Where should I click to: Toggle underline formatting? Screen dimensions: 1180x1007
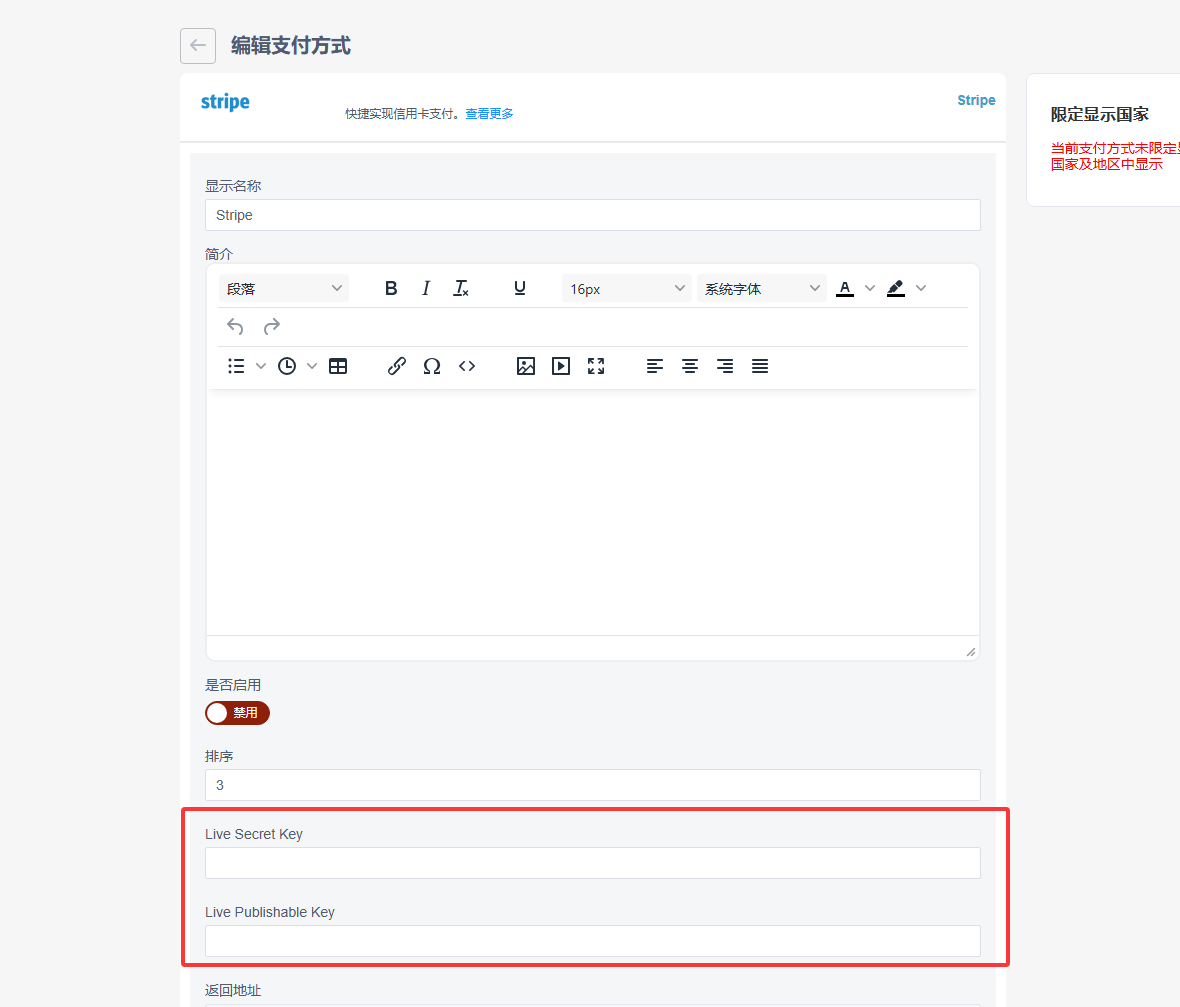[520, 288]
